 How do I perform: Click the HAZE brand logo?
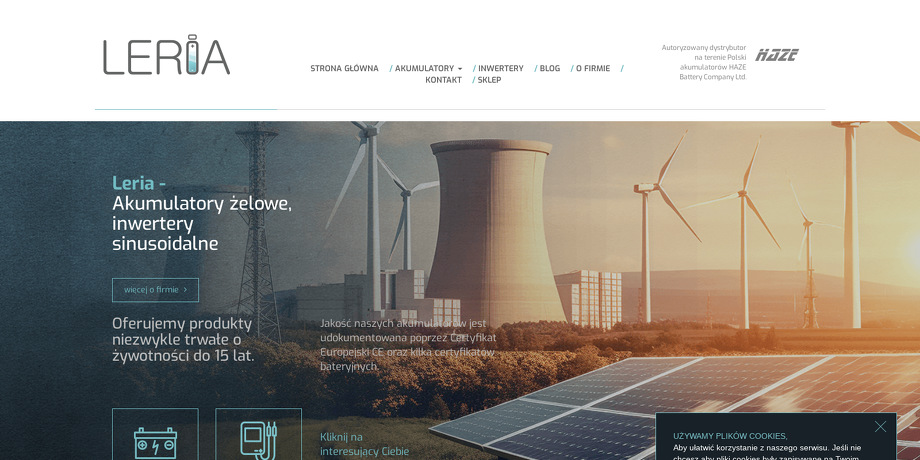(x=777, y=55)
